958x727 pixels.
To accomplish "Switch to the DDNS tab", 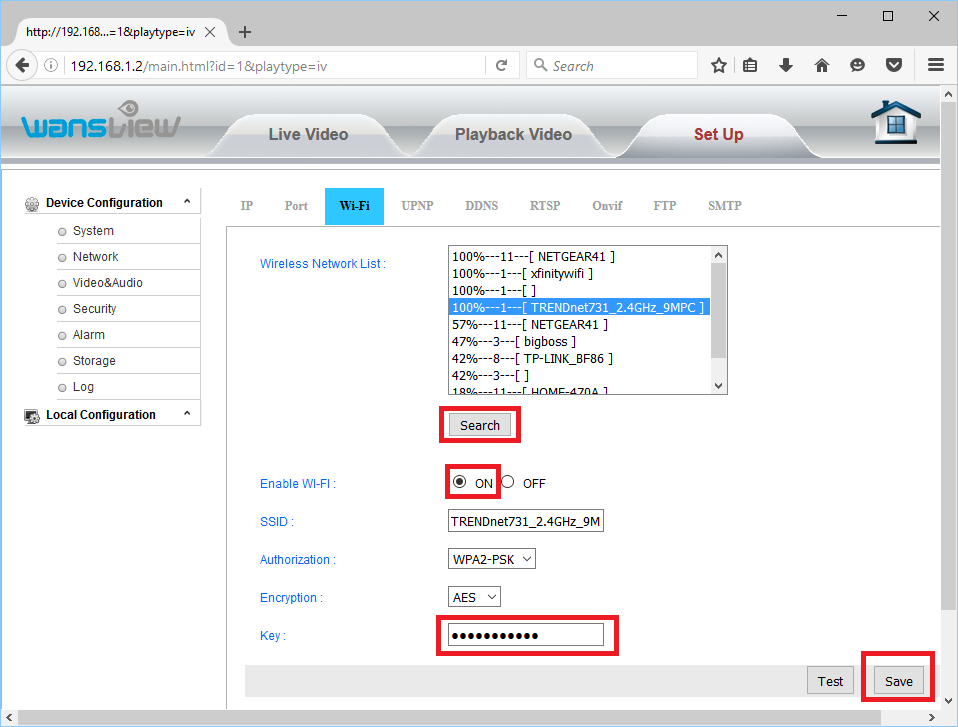I will point(481,206).
